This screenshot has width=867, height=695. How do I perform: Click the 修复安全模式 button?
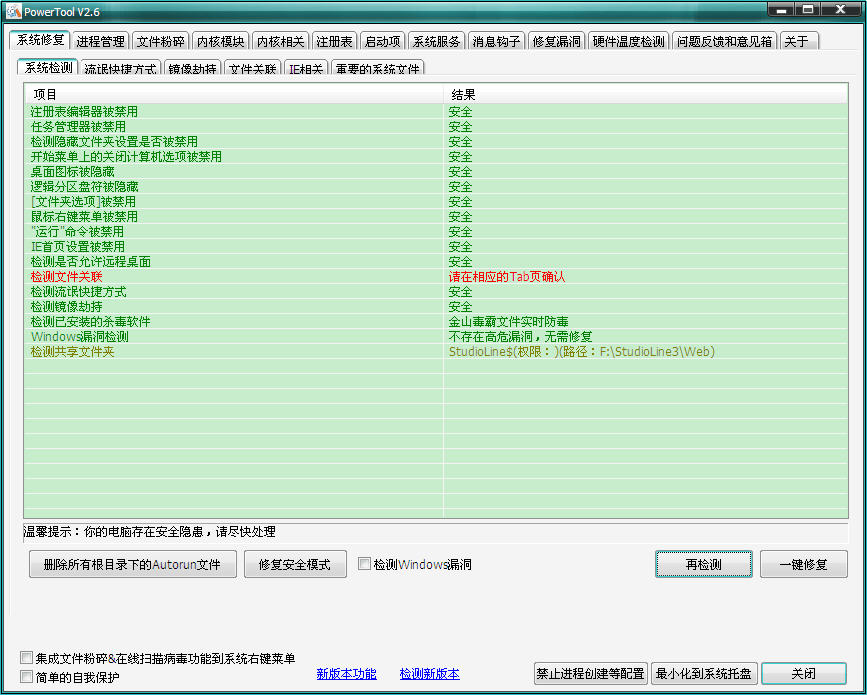(x=295, y=564)
